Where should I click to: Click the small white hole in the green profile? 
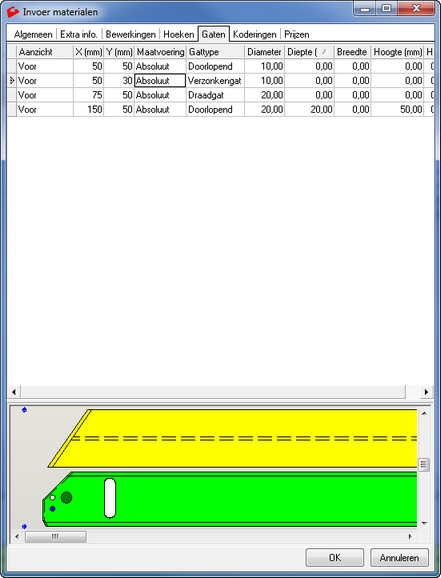tap(52, 498)
